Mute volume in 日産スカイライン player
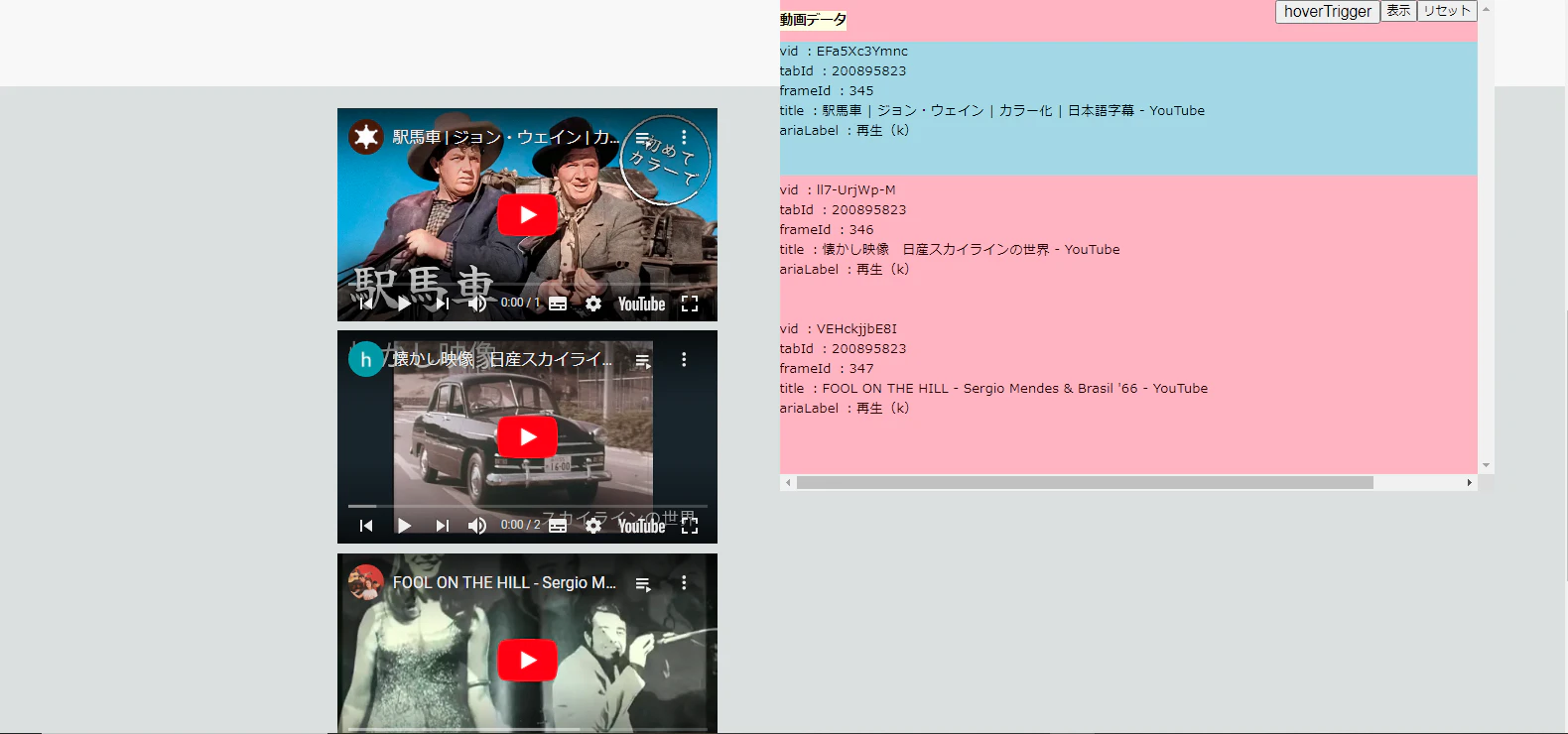This screenshot has height=734, width=1568. coord(477,526)
